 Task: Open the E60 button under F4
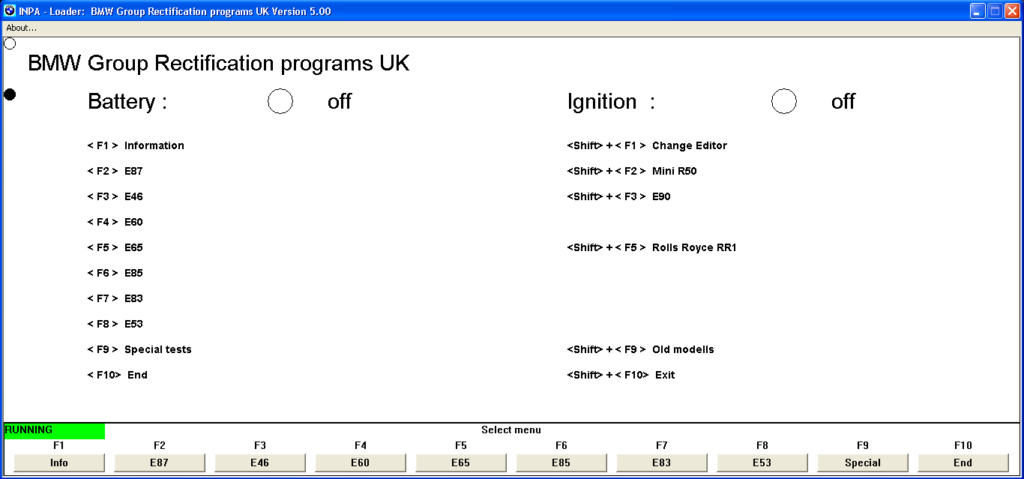coord(361,463)
